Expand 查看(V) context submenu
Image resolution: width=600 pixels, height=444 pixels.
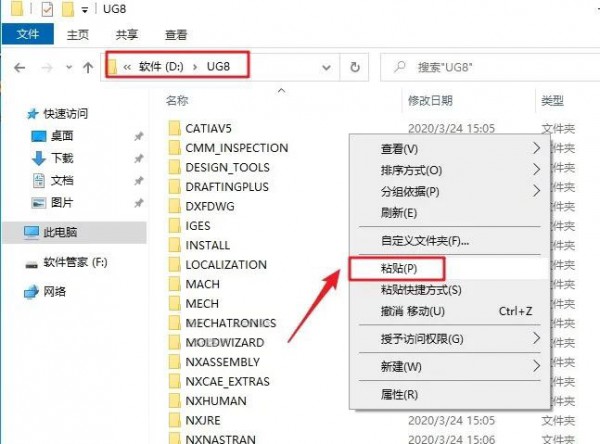[450, 149]
